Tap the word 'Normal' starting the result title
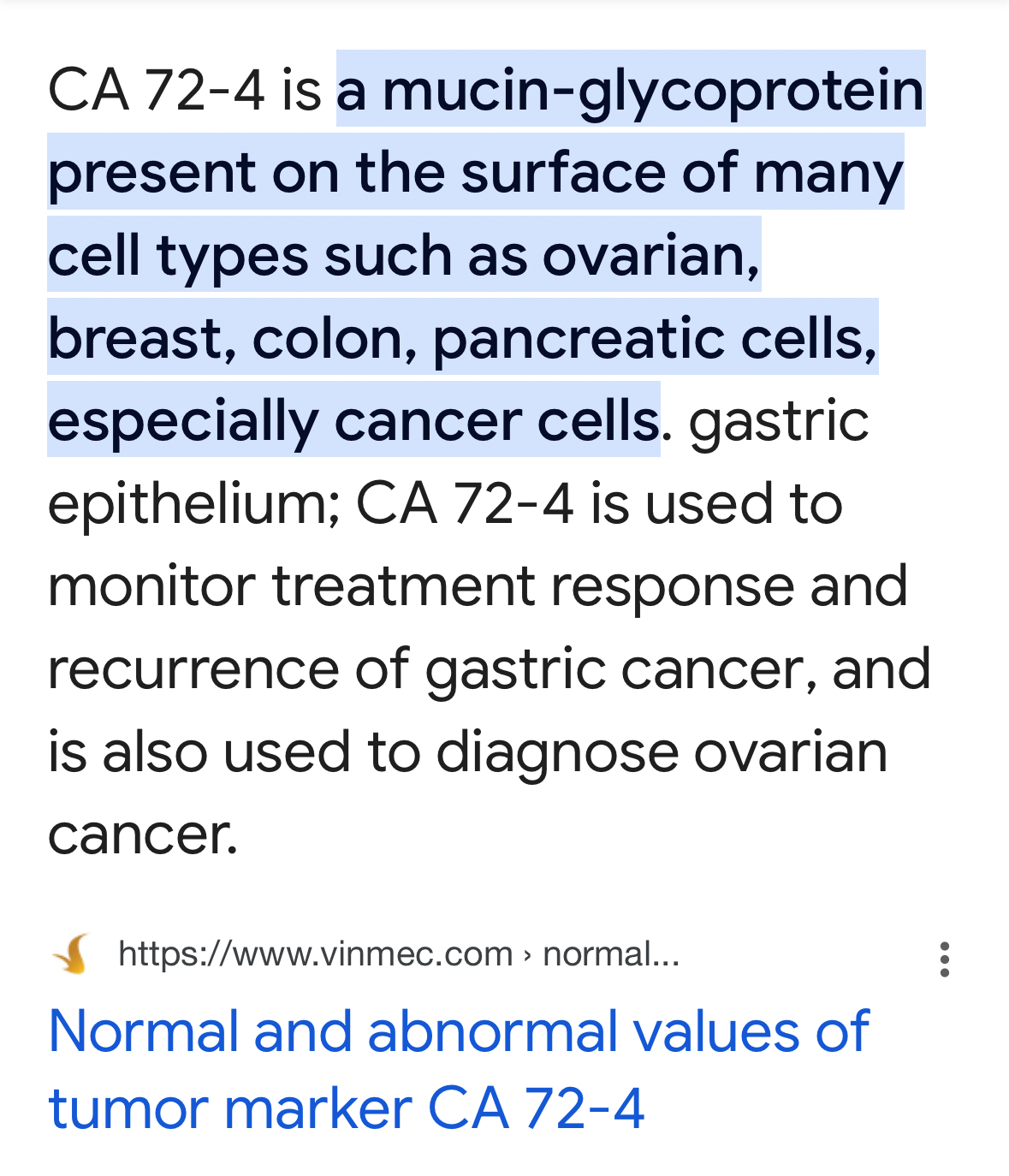1009x1176 pixels. [144, 1031]
